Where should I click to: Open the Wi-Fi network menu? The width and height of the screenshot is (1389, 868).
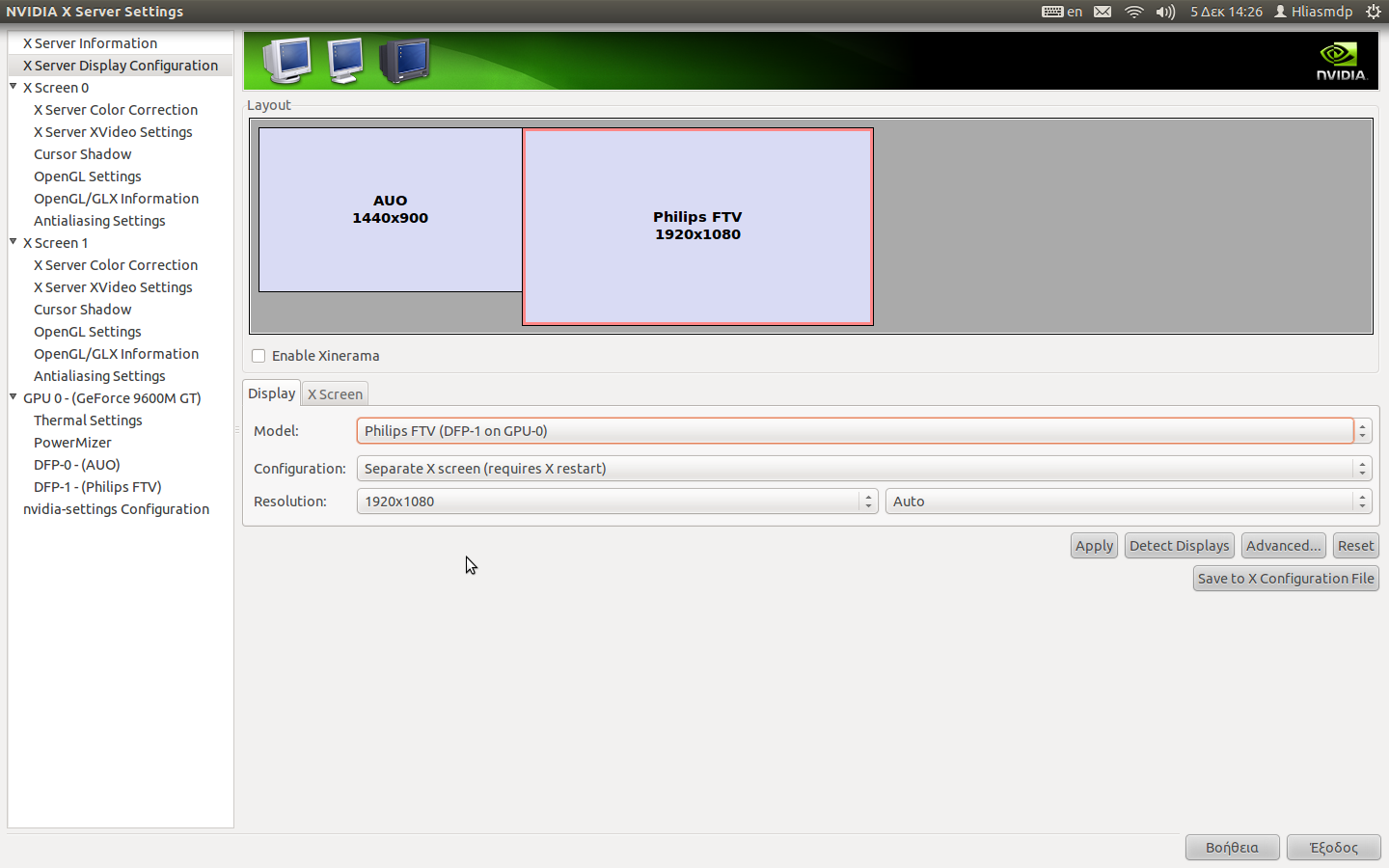point(1134,12)
